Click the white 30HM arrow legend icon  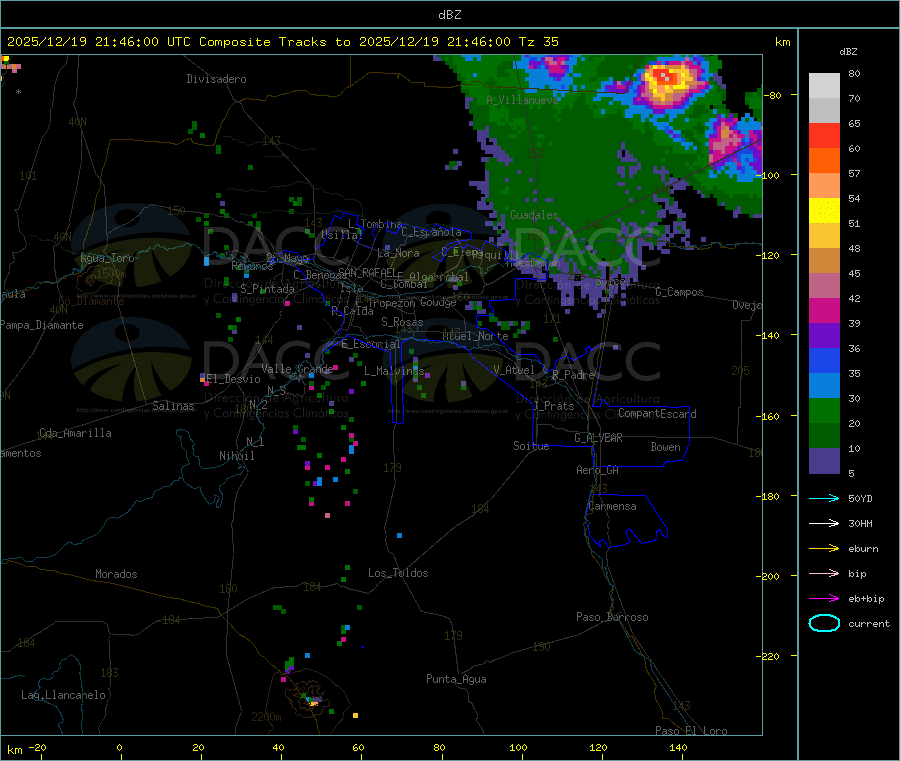point(824,523)
